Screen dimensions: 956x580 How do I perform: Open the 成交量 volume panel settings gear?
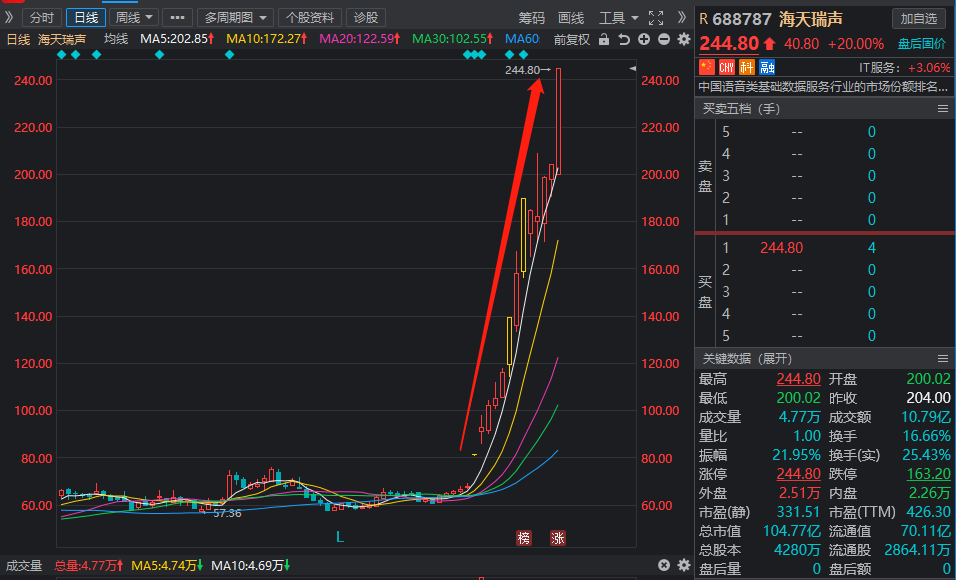point(684,565)
